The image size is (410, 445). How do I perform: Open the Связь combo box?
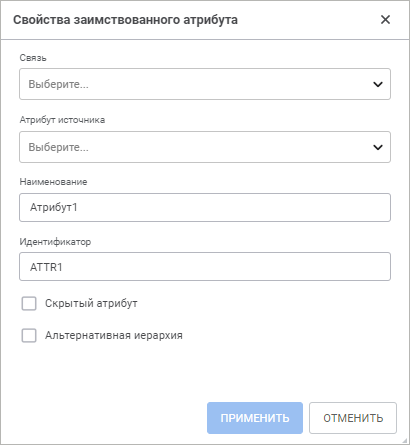pos(205,84)
